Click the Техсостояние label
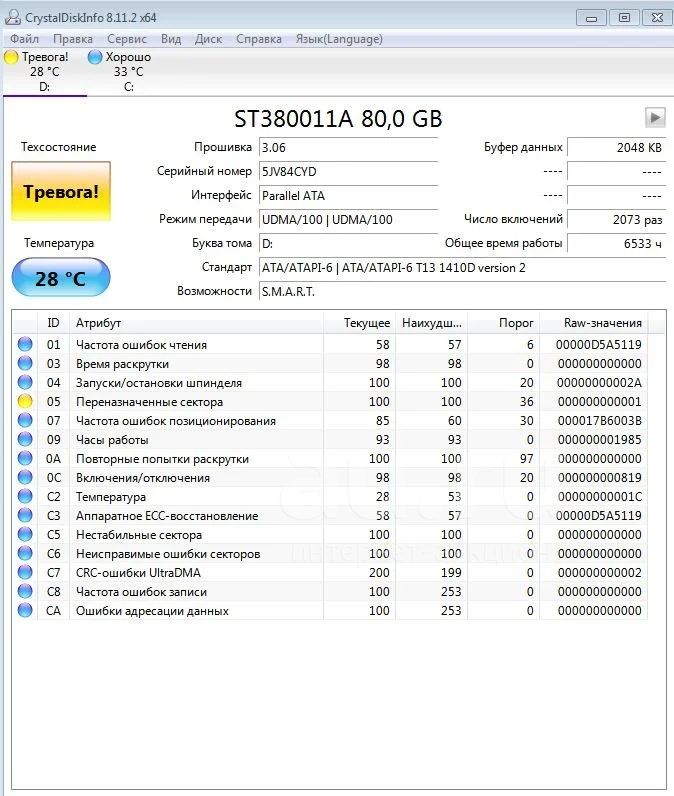Screen dimensions: 674x796 (58, 147)
